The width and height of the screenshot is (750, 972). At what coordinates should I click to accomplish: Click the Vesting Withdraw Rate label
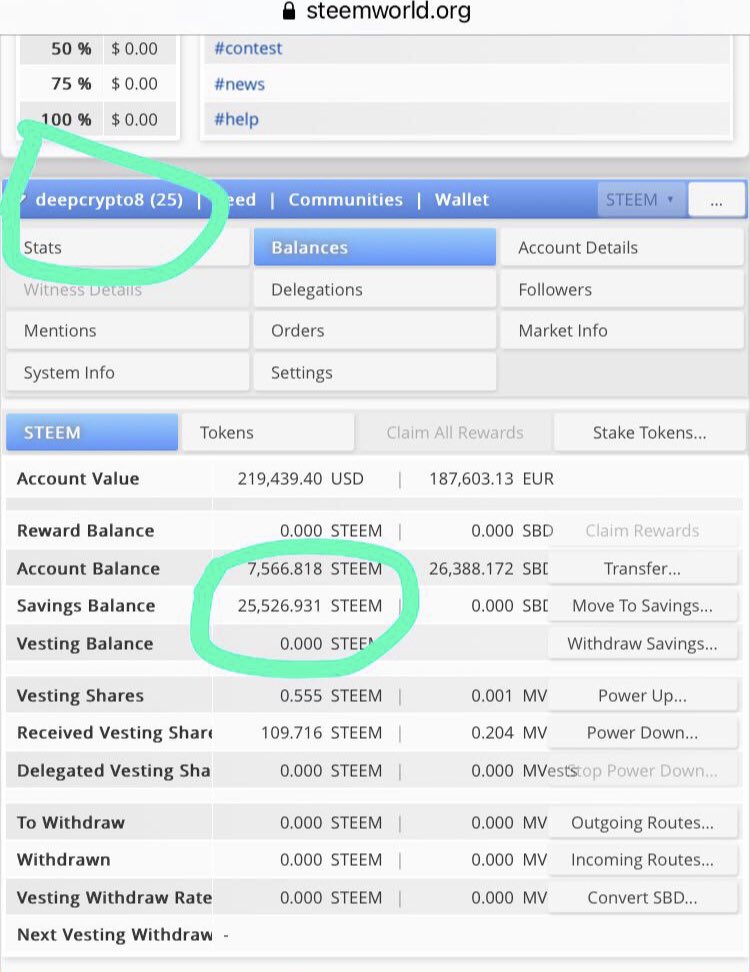click(x=114, y=898)
